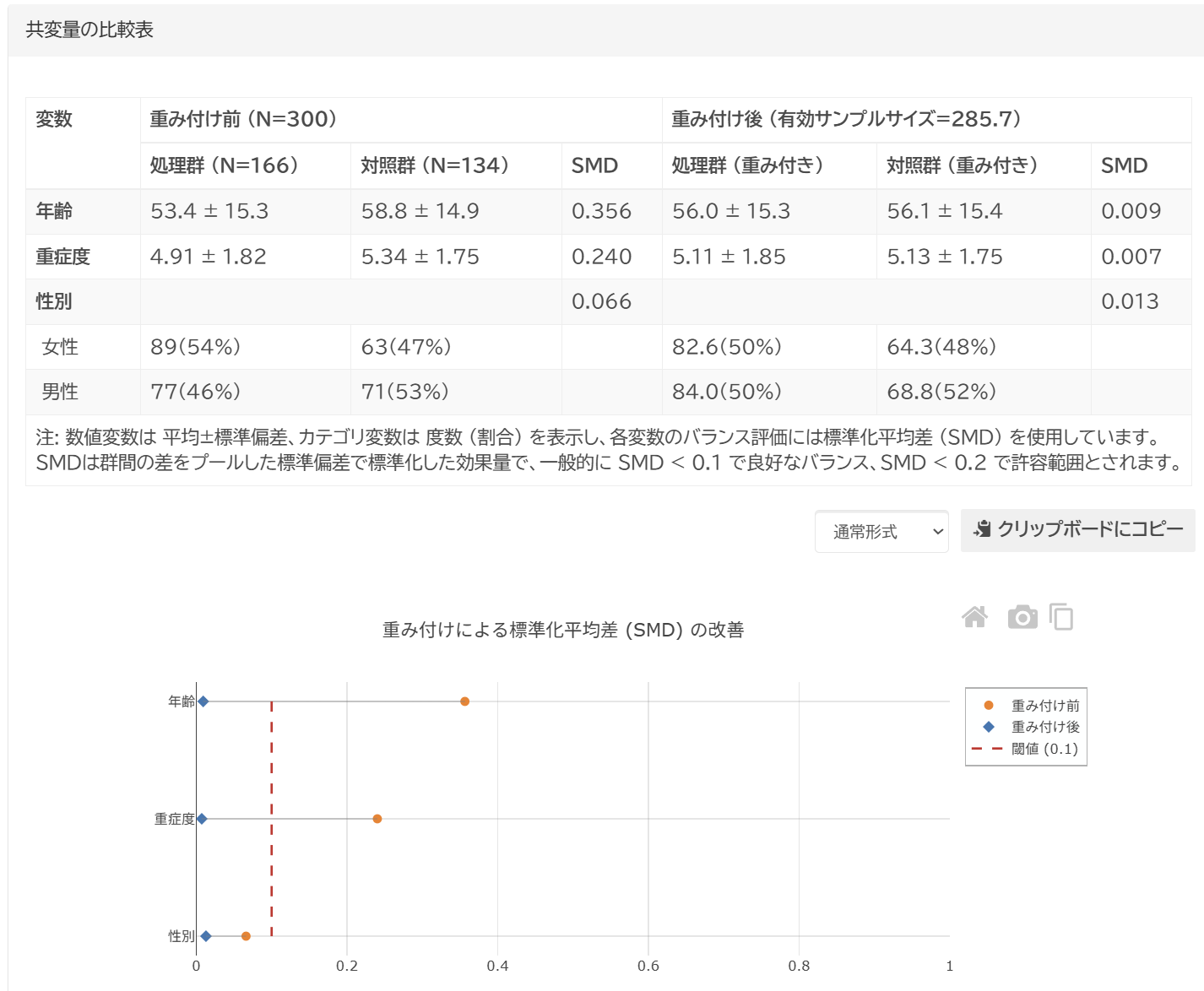Viewport: 1204px width, 991px height.
Task: Download the plot using the camera icon
Action: 1022,617
